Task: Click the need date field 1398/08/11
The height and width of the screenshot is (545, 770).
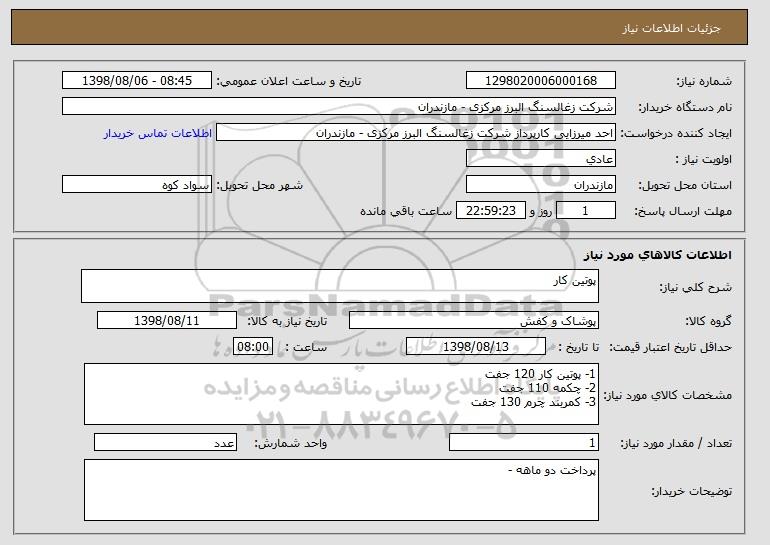Action: [x=167, y=321]
